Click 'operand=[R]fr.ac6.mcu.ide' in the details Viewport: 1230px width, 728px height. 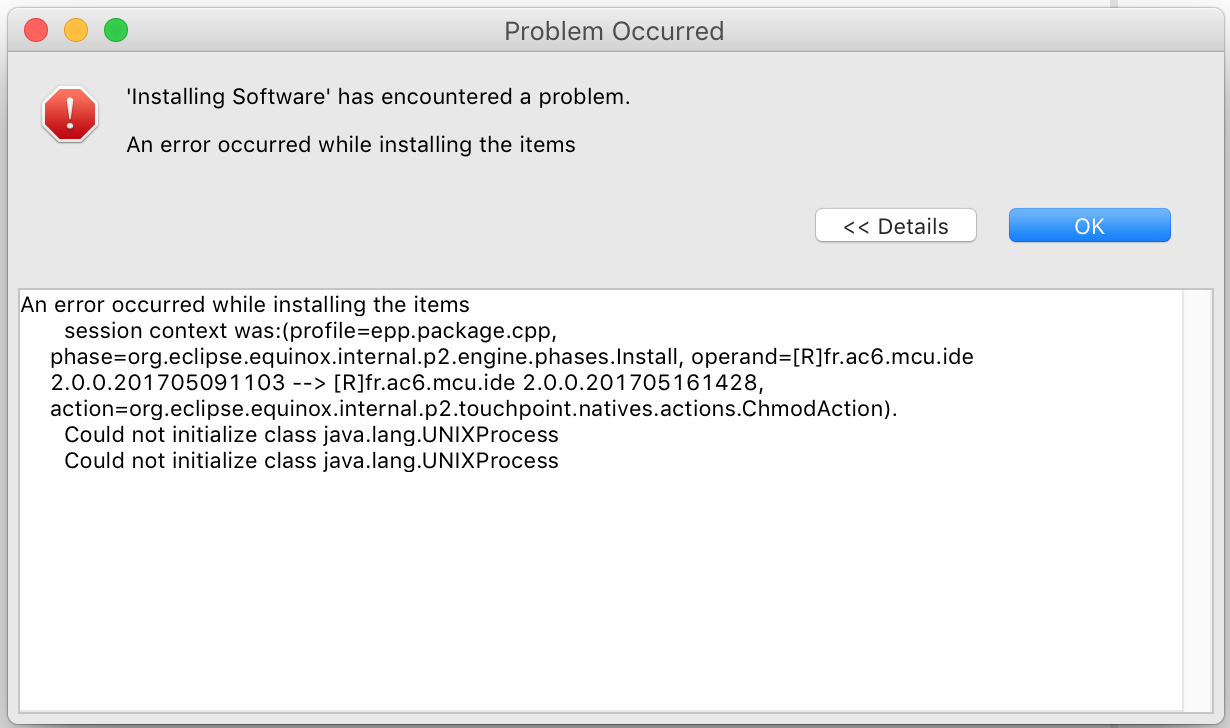click(832, 356)
